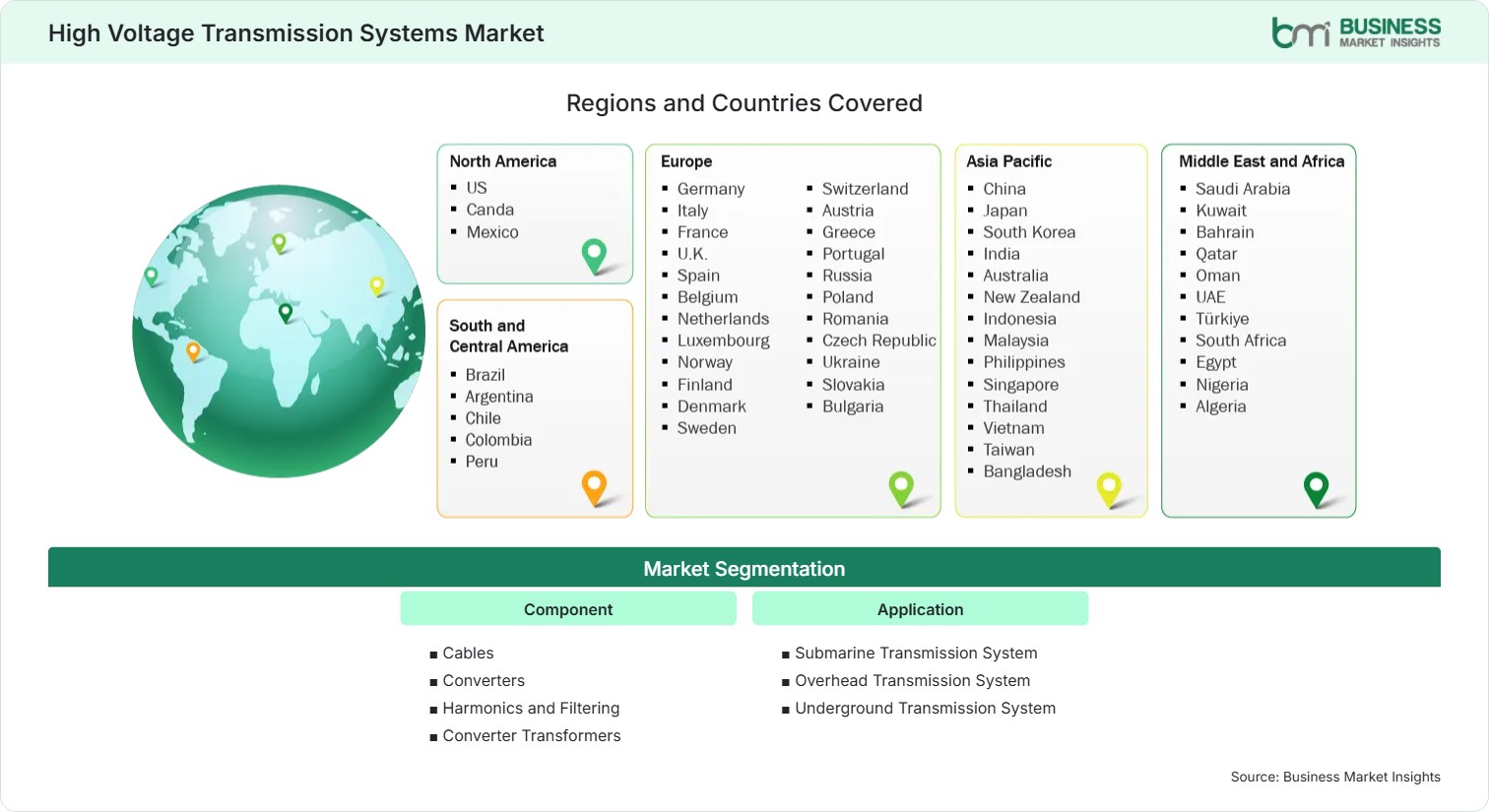Viewport: 1489px width, 812px height.
Task: Click the Europe heading
Action: click(686, 161)
